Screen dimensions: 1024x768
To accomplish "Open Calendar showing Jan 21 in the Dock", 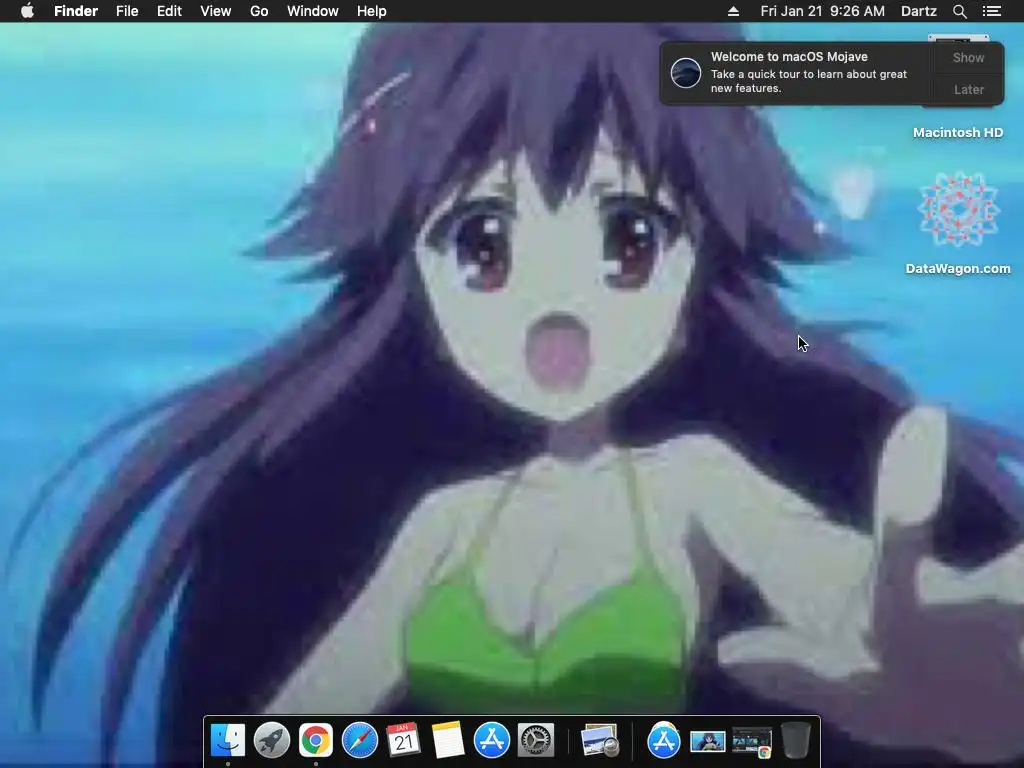I will click(x=404, y=741).
